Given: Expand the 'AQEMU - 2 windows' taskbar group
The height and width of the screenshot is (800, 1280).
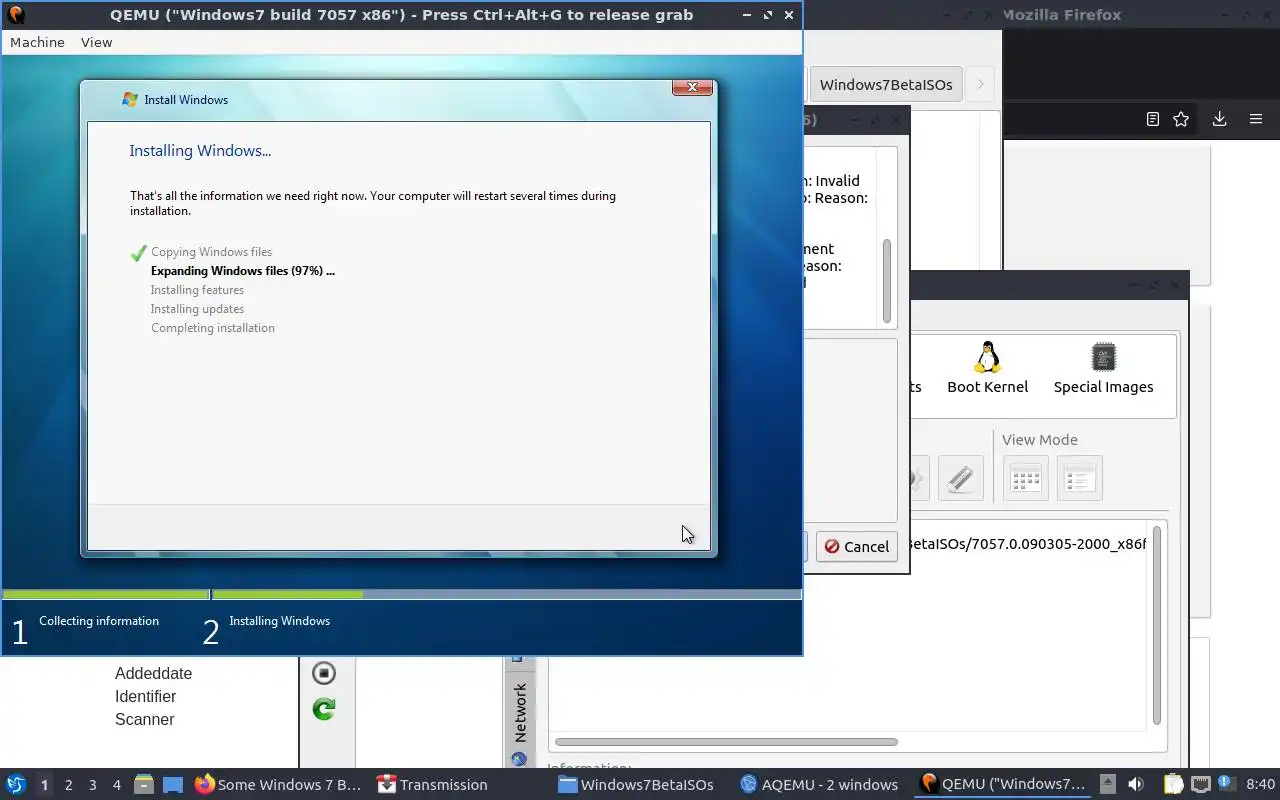Looking at the screenshot, I should tap(819, 784).
